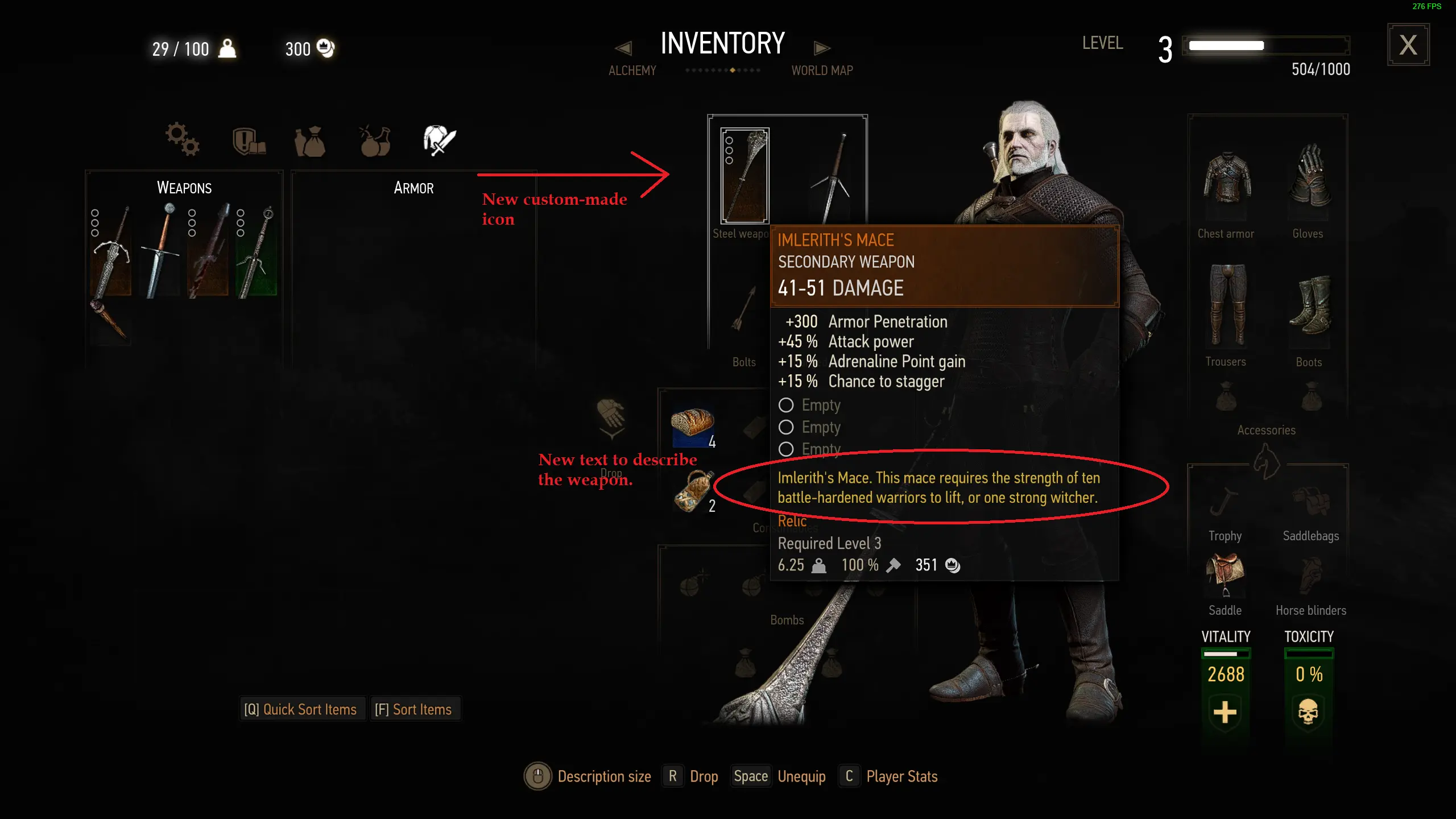Click the third Empty rune slot circle
The image size is (1456, 819).
pyautogui.click(x=786, y=449)
